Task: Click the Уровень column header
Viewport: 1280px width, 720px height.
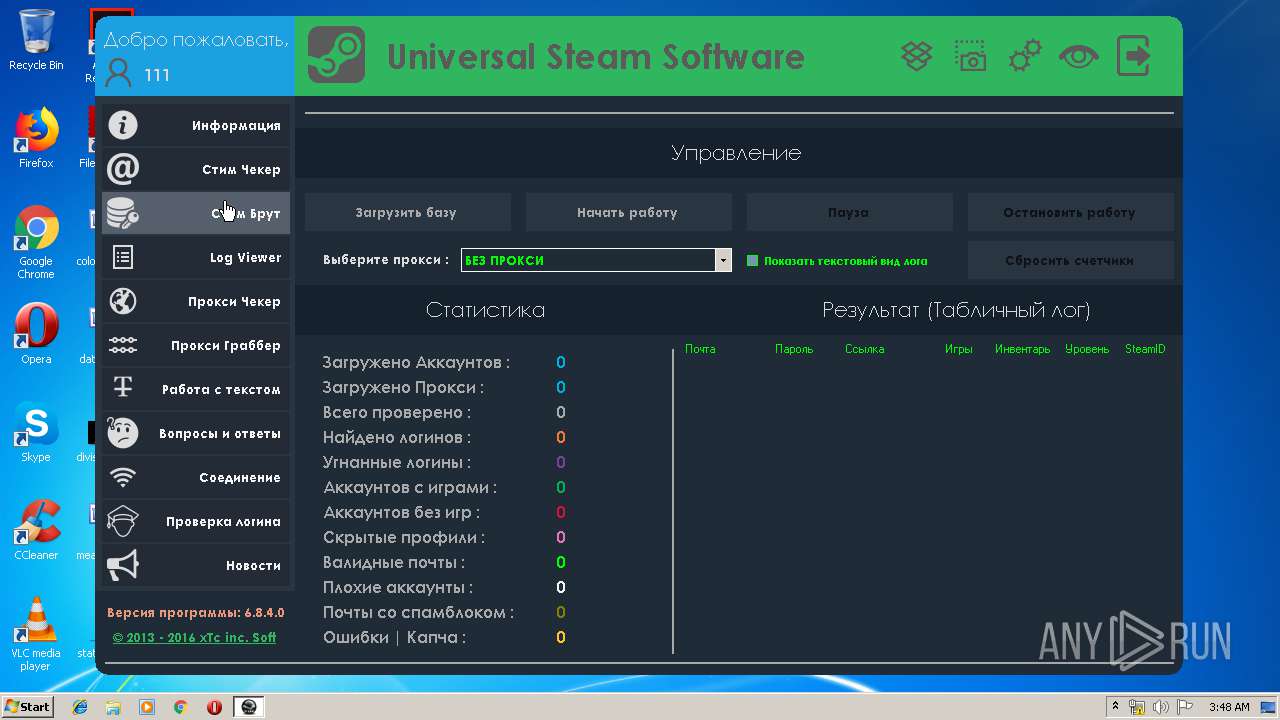Action: tap(1087, 349)
